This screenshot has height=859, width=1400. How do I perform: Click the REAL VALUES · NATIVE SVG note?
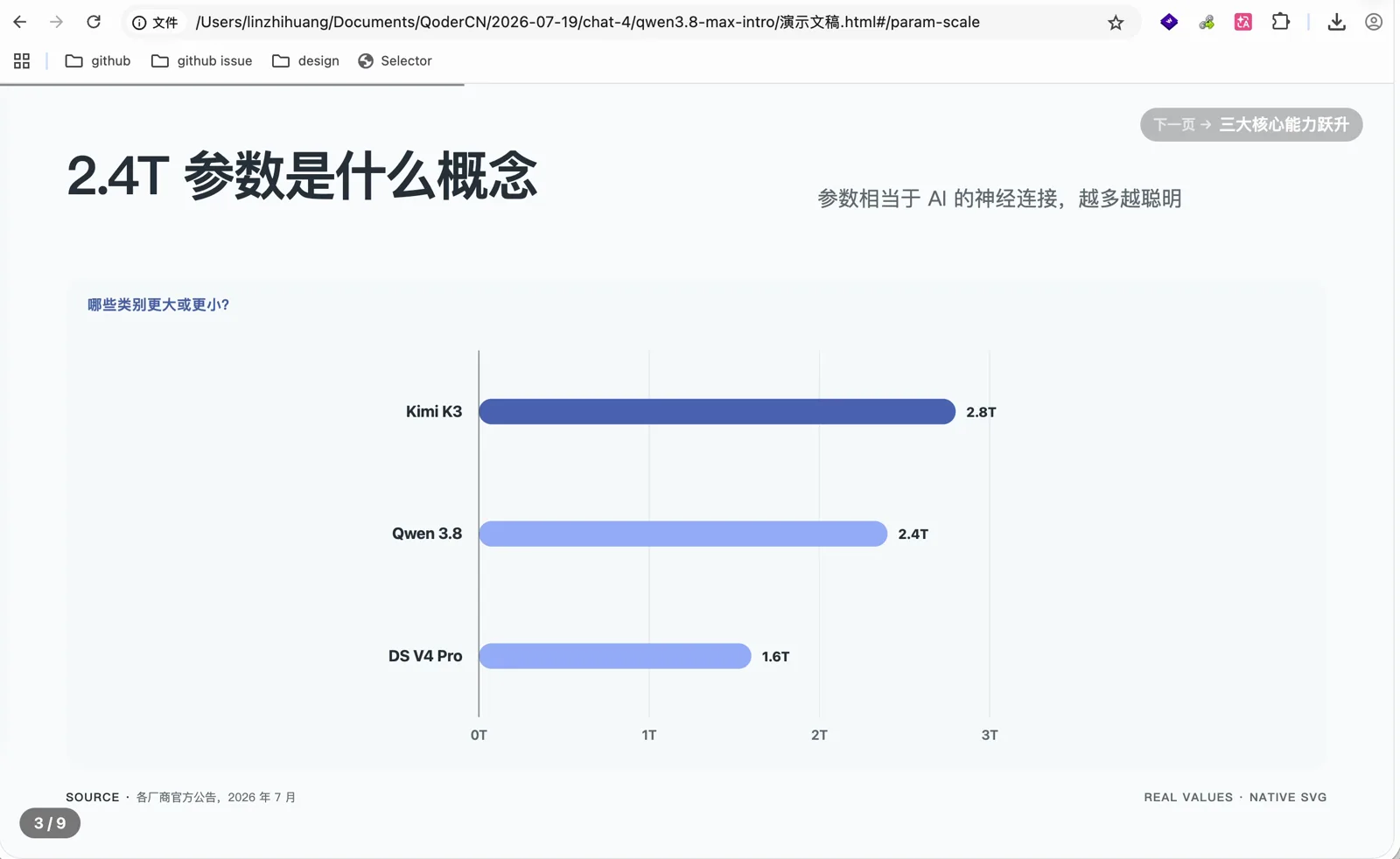pos(1235,797)
